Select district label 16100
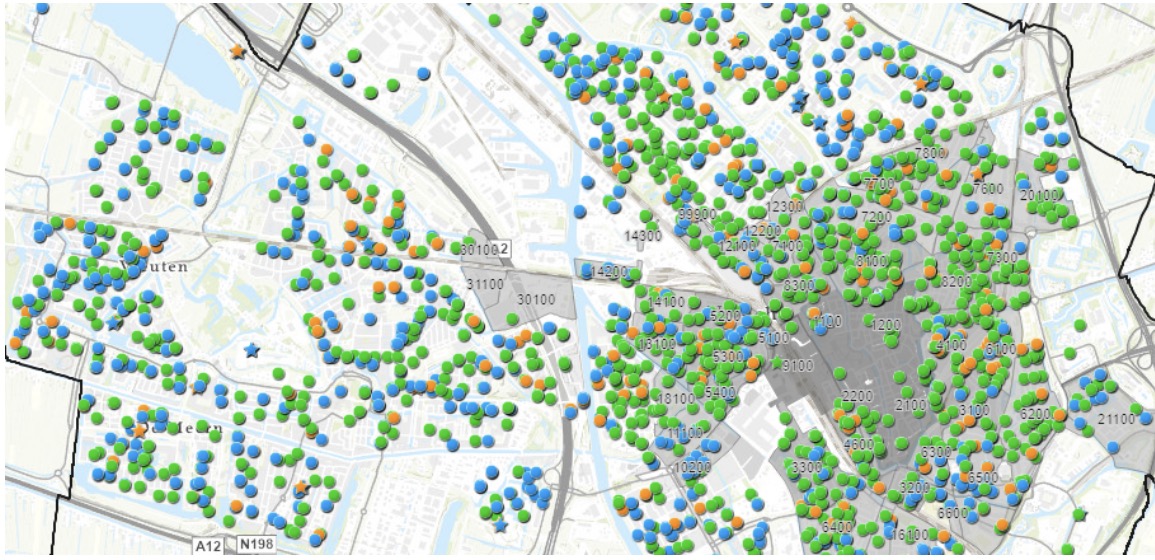Image resolution: width=1155 pixels, height=560 pixels. point(910,534)
